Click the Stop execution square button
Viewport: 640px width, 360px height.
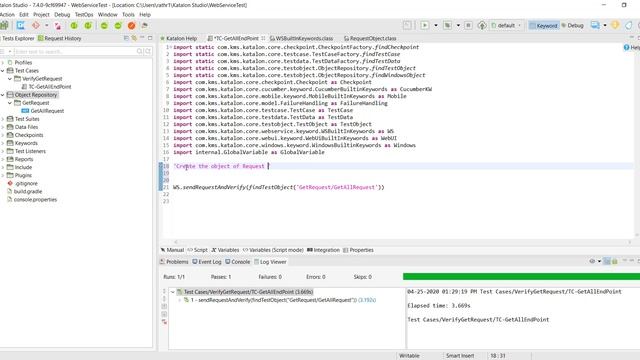[x=469, y=25]
